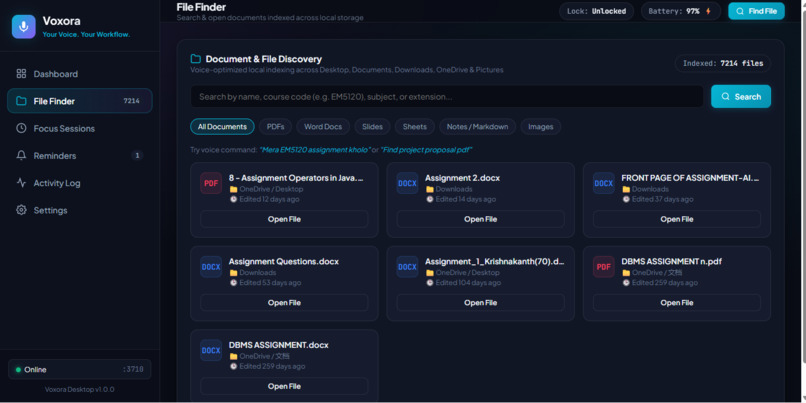Click the Online status bar at sidebar bottom
This screenshot has height=403, width=806.
[x=80, y=369]
